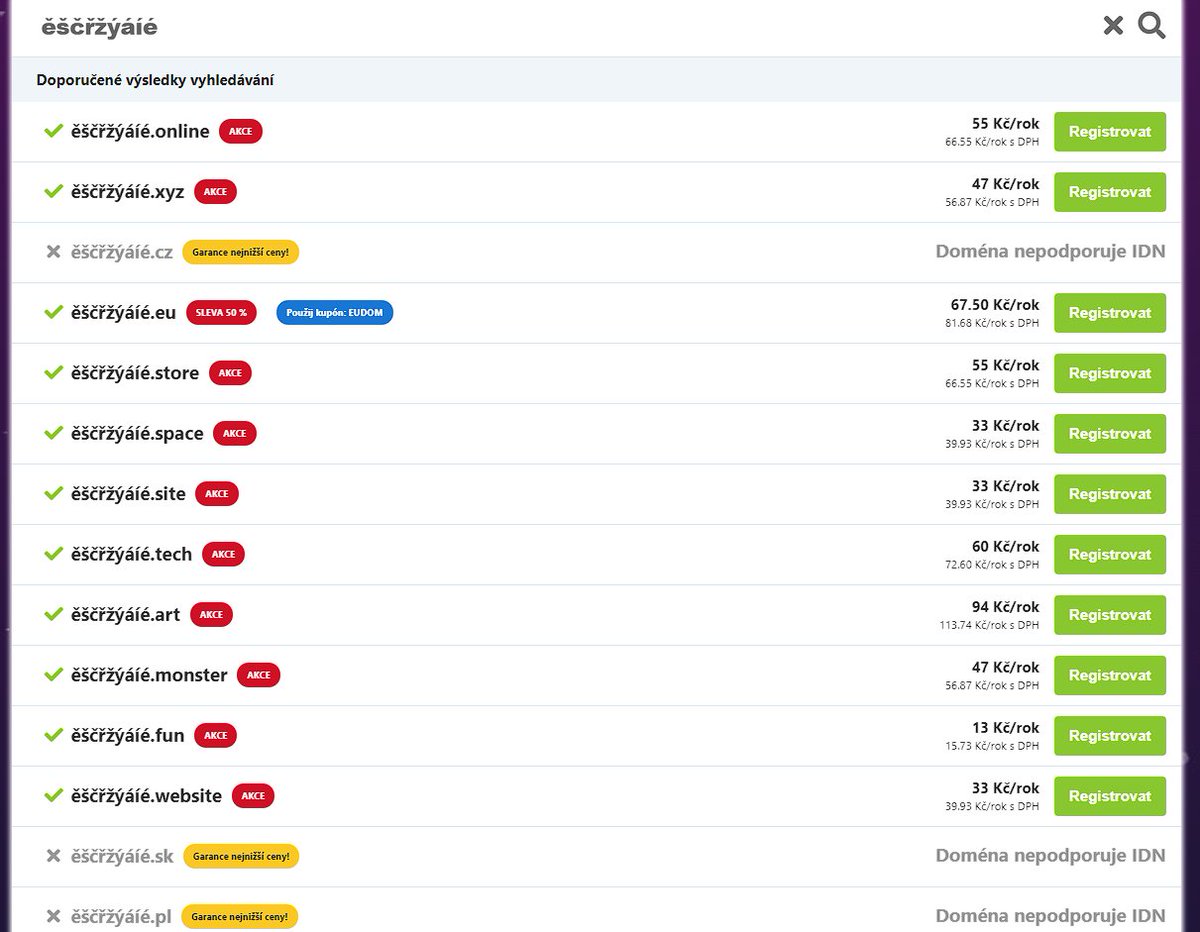Click the green checkmark beside ěščřžýáíé.space
This screenshot has height=932, width=1200.
click(54, 433)
